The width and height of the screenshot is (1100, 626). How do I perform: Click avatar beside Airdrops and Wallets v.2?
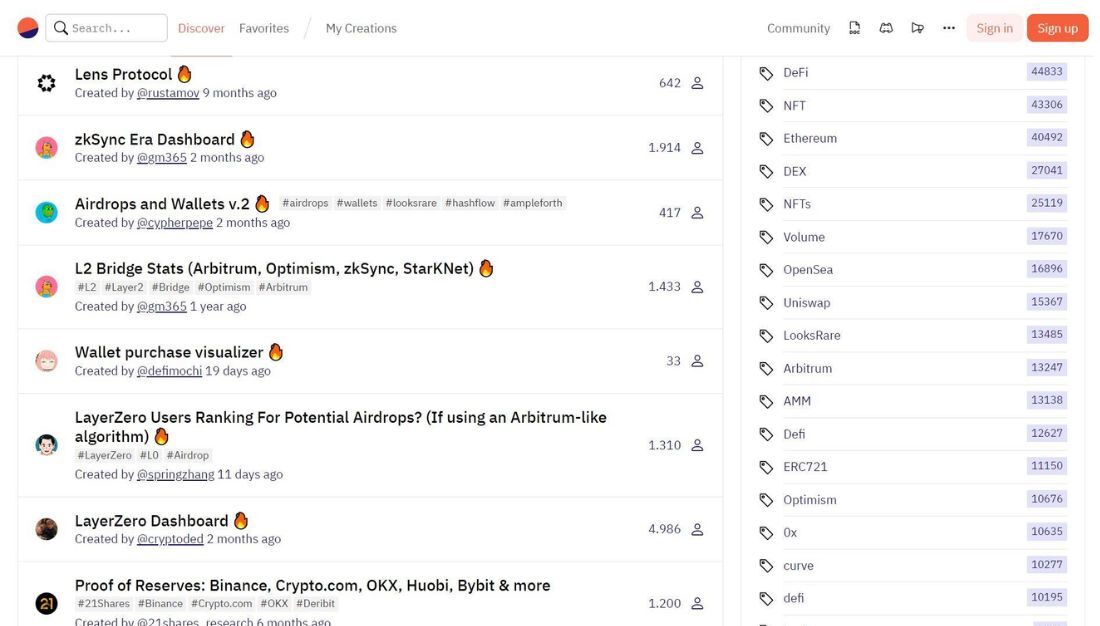tap(46, 212)
